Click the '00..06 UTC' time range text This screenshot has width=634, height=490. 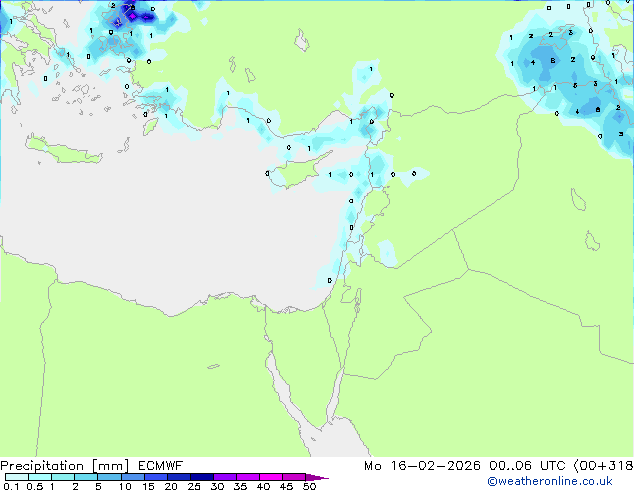tap(527, 466)
